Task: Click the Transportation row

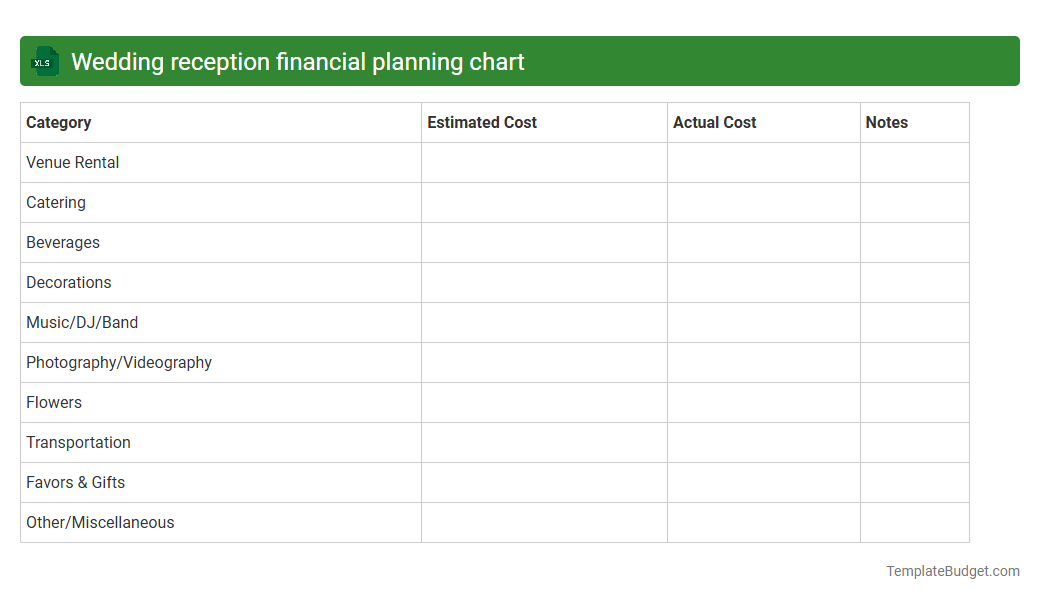Action: click(78, 442)
